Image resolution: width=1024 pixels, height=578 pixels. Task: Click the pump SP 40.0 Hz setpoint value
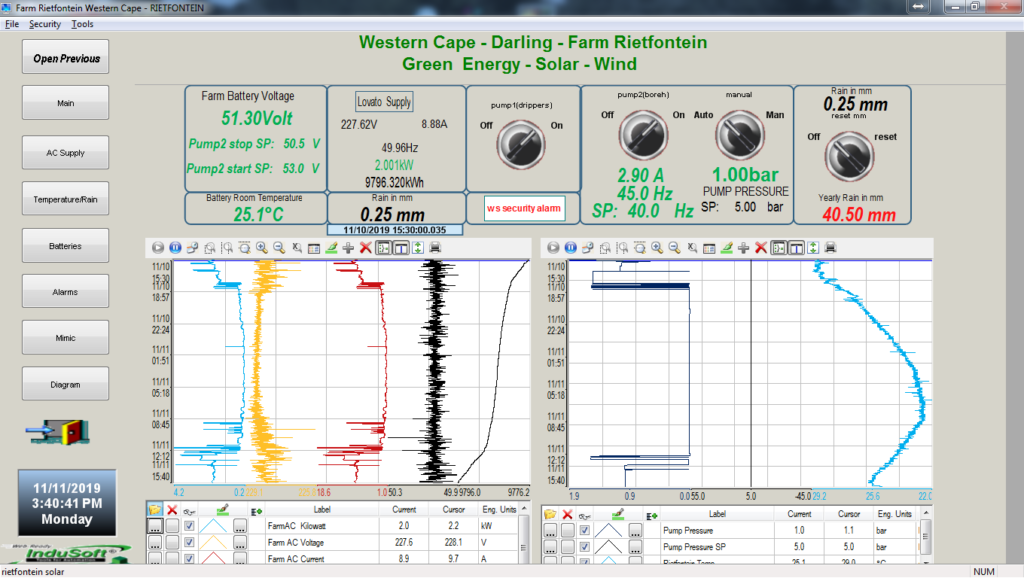tap(643, 211)
